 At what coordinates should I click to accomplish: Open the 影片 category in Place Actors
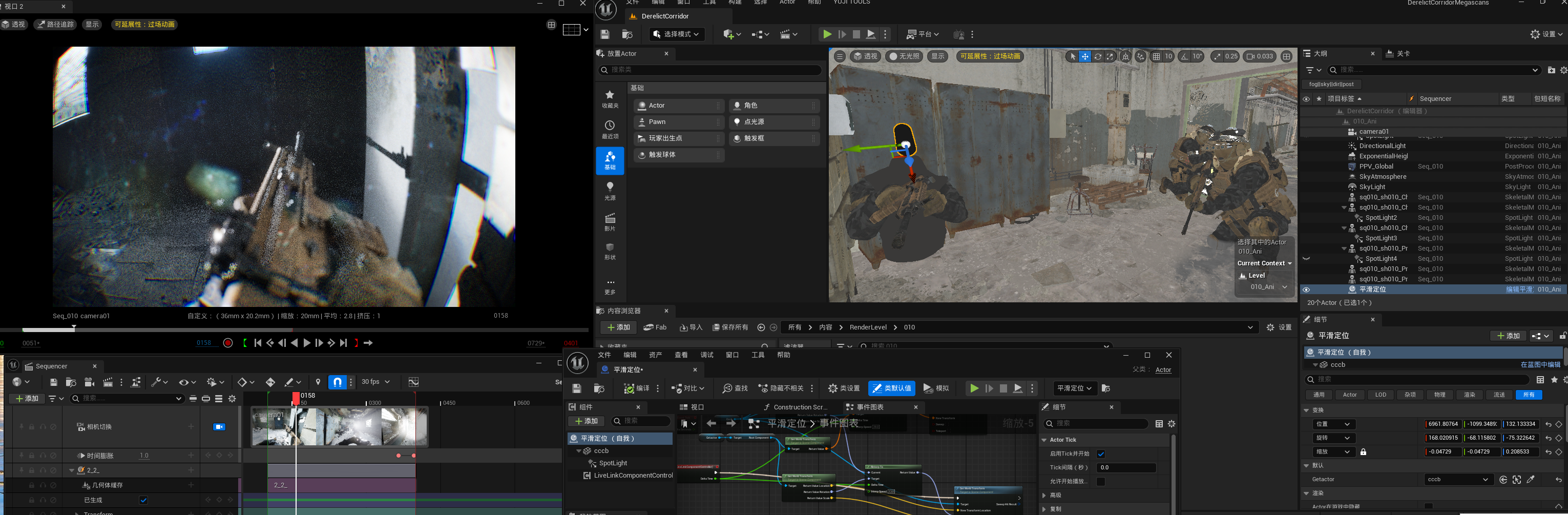click(x=610, y=221)
